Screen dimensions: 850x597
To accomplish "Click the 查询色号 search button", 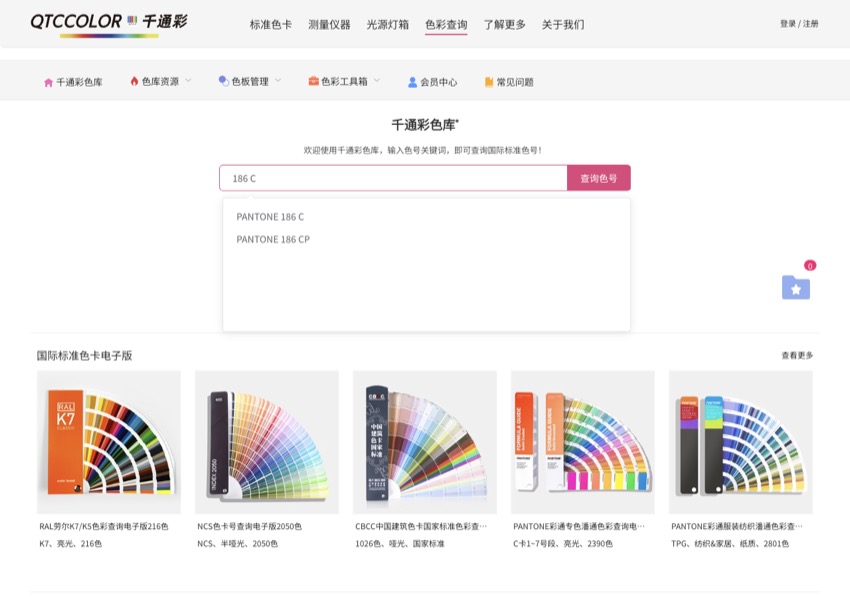I will 598,178.
